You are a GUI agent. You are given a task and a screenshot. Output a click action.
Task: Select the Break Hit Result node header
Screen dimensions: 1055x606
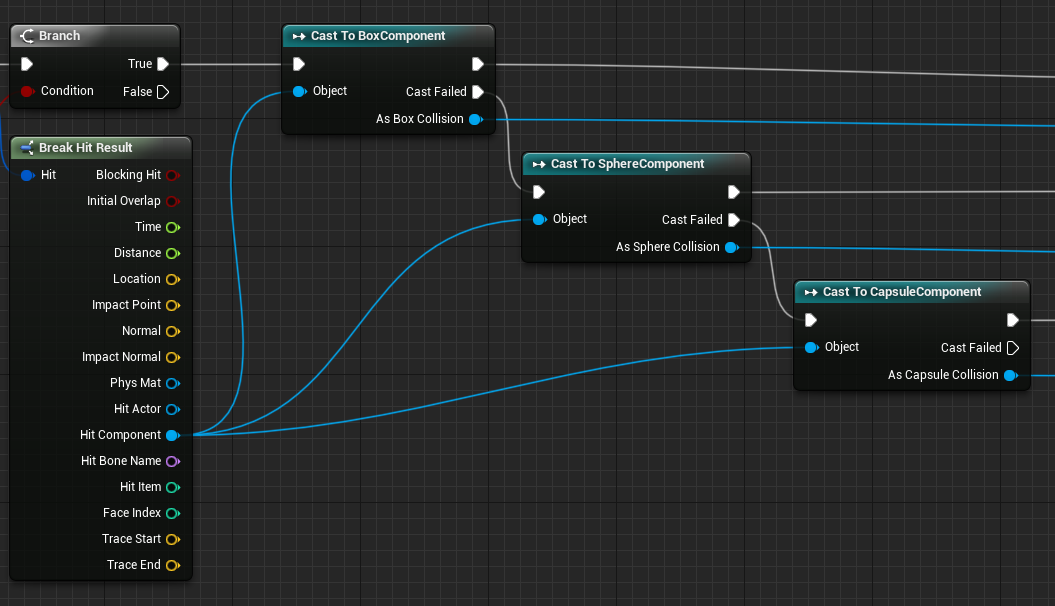[x=101, y=147]
